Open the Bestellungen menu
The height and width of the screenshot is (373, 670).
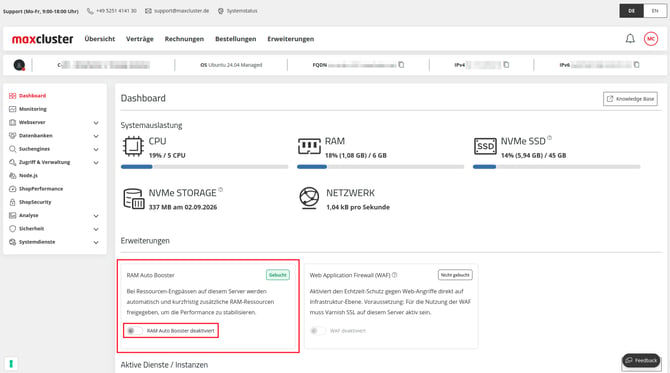[235, 39]
